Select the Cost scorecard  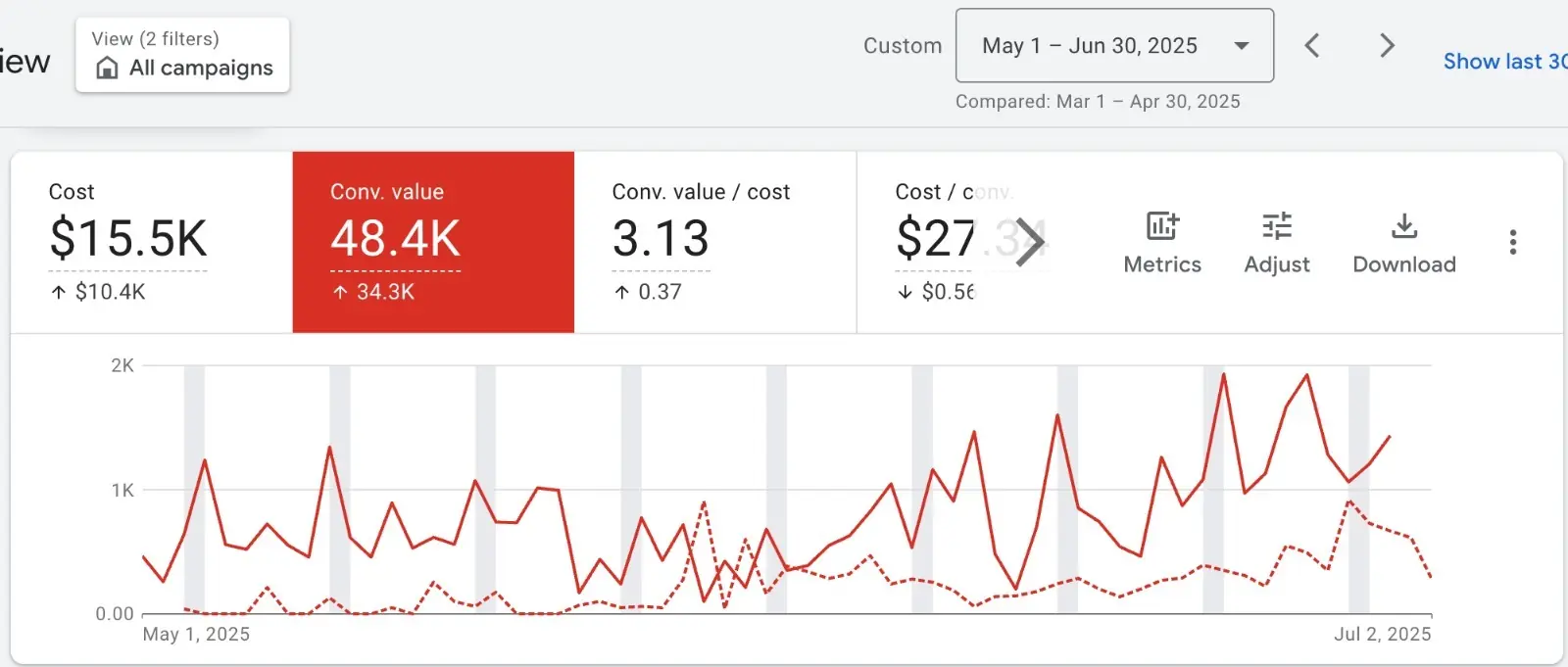point(151,242)
